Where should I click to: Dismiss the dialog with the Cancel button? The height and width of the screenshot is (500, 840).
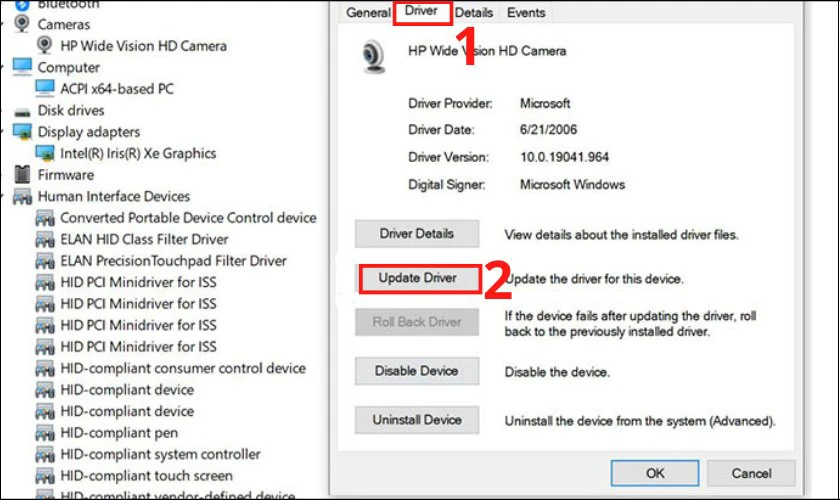pyautogui.click(x=751, y=473)
